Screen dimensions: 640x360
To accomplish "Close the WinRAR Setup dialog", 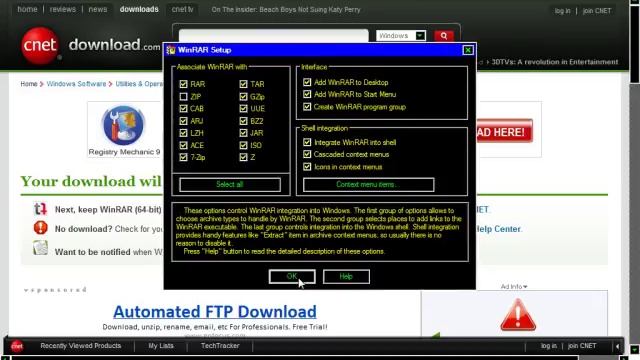I will point(468,50).
